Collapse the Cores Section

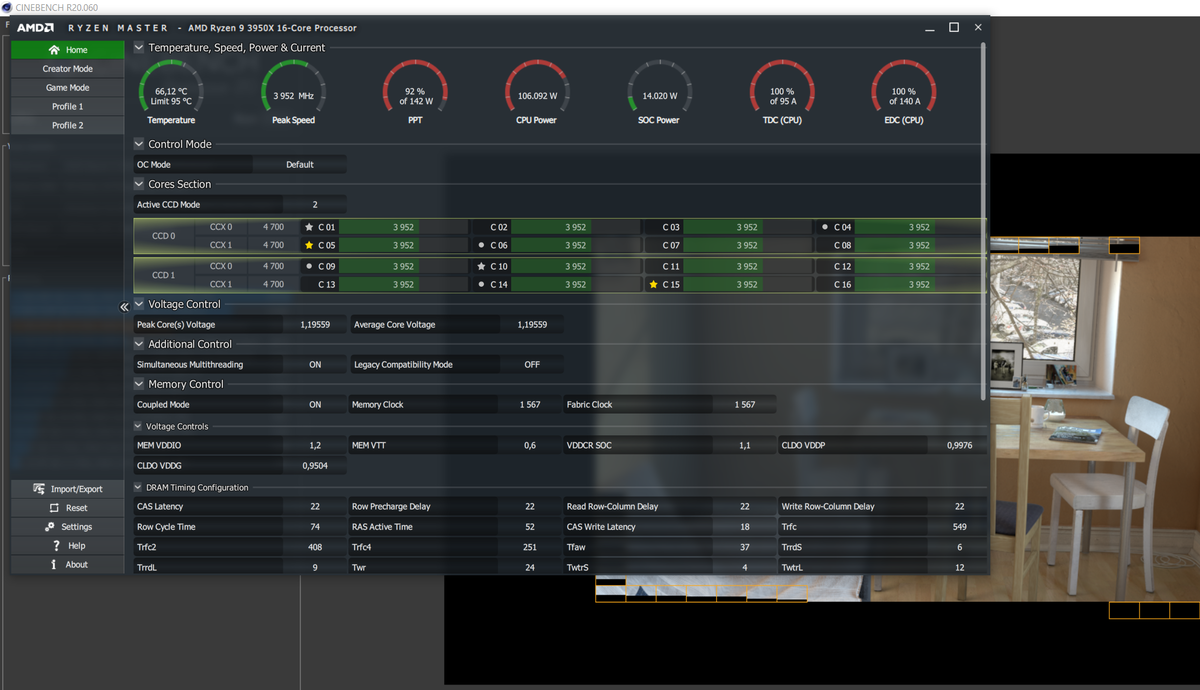point(139,184)
